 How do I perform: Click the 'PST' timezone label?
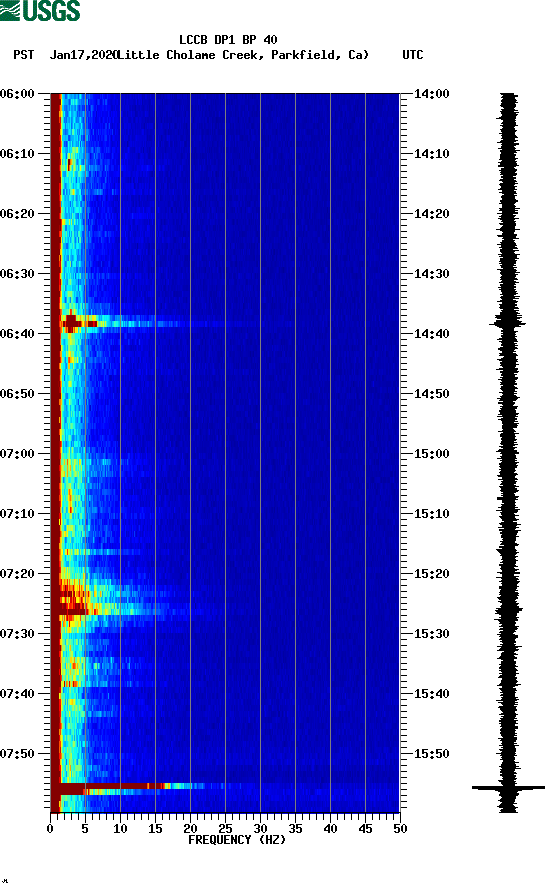(x=24, y=55)
